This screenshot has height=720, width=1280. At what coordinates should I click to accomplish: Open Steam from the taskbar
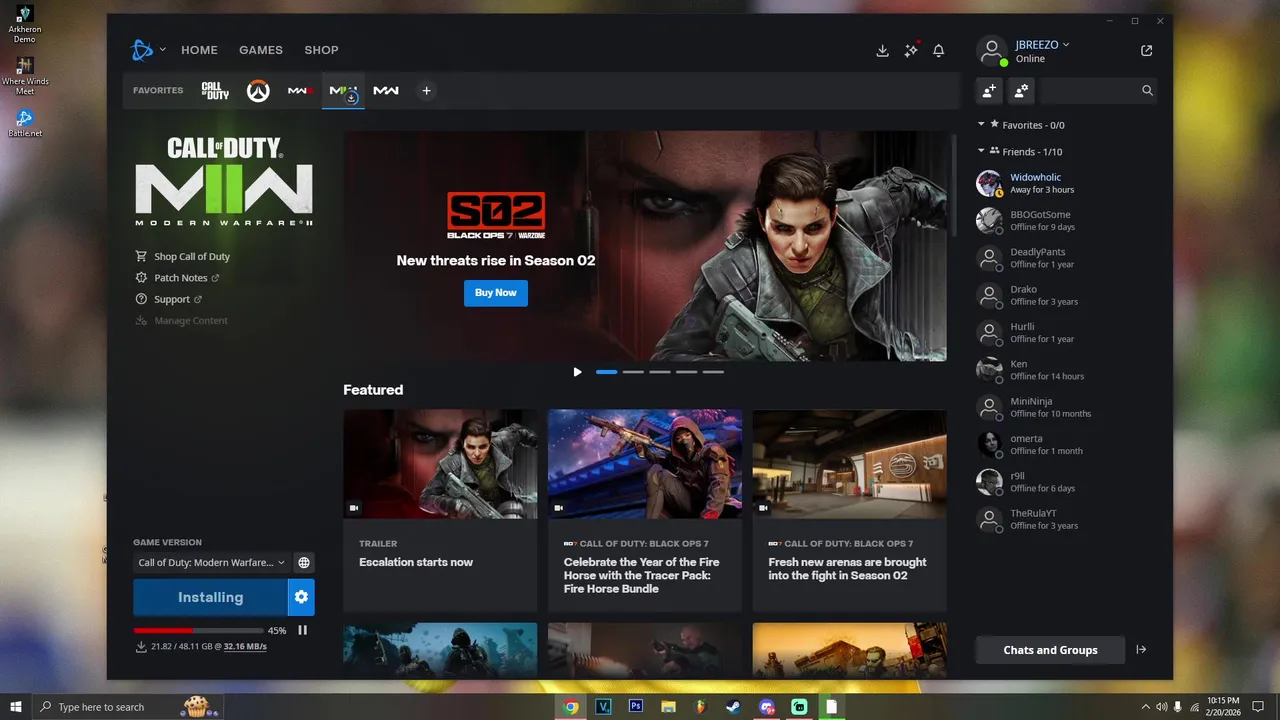(x=733, y=706)
